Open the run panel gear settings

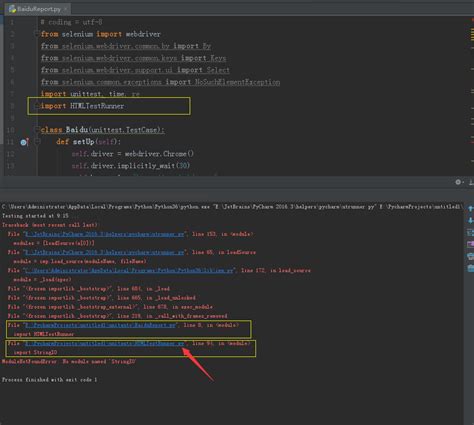coord(458,182)
